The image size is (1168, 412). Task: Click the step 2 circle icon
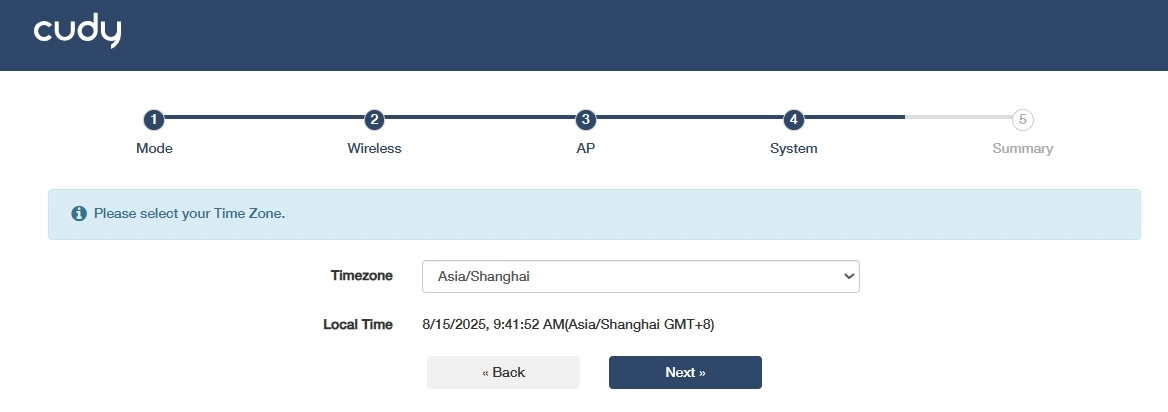374,119
